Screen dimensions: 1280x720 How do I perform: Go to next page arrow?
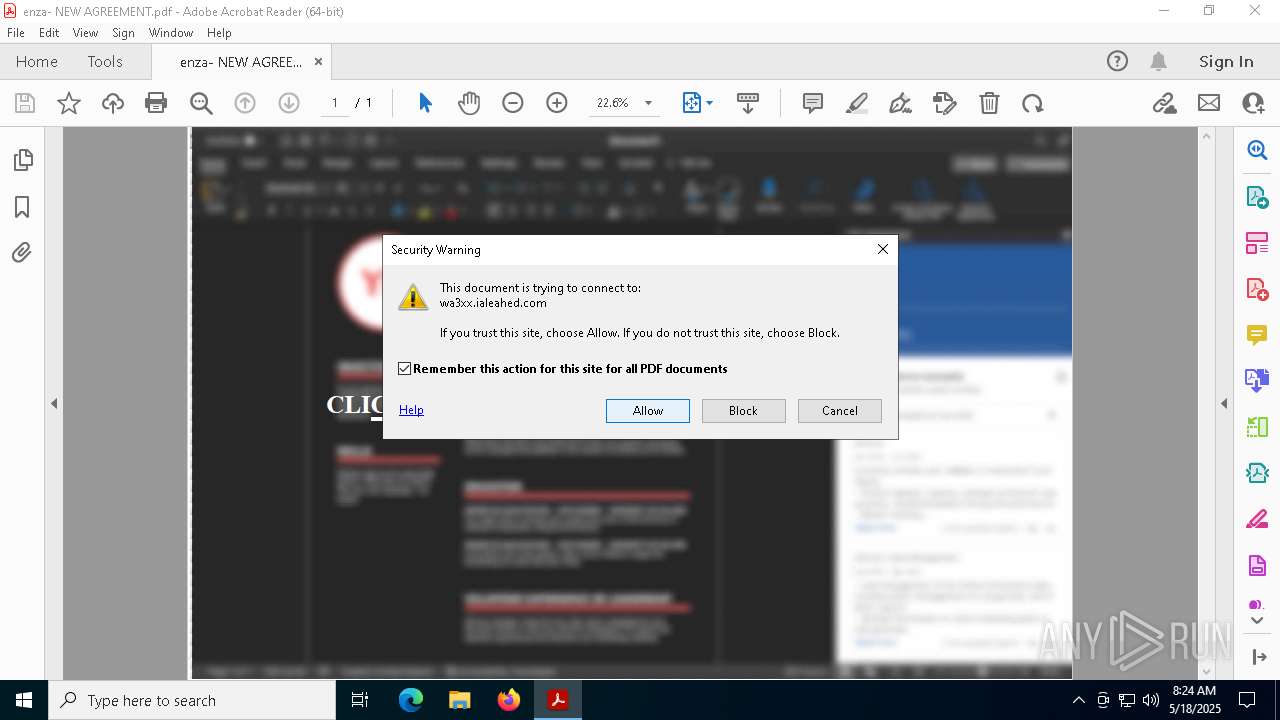289,103
